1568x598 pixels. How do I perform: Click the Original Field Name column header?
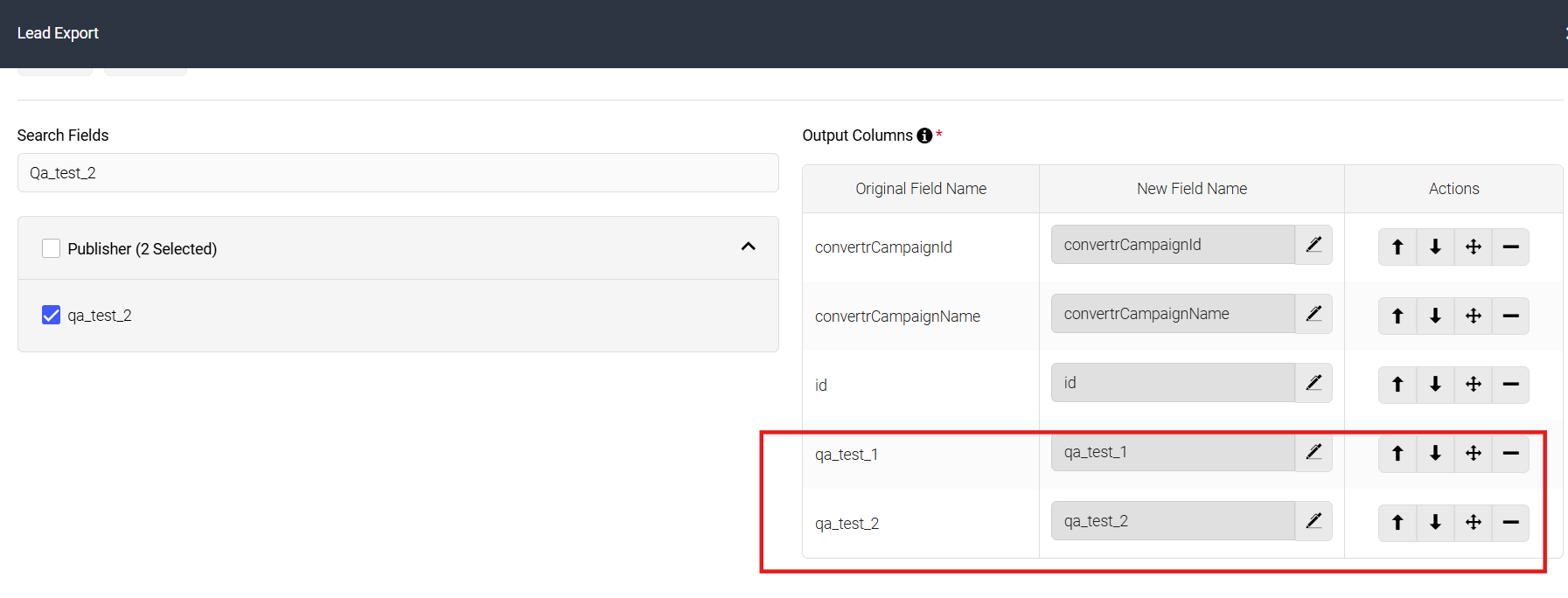[921, 189]
